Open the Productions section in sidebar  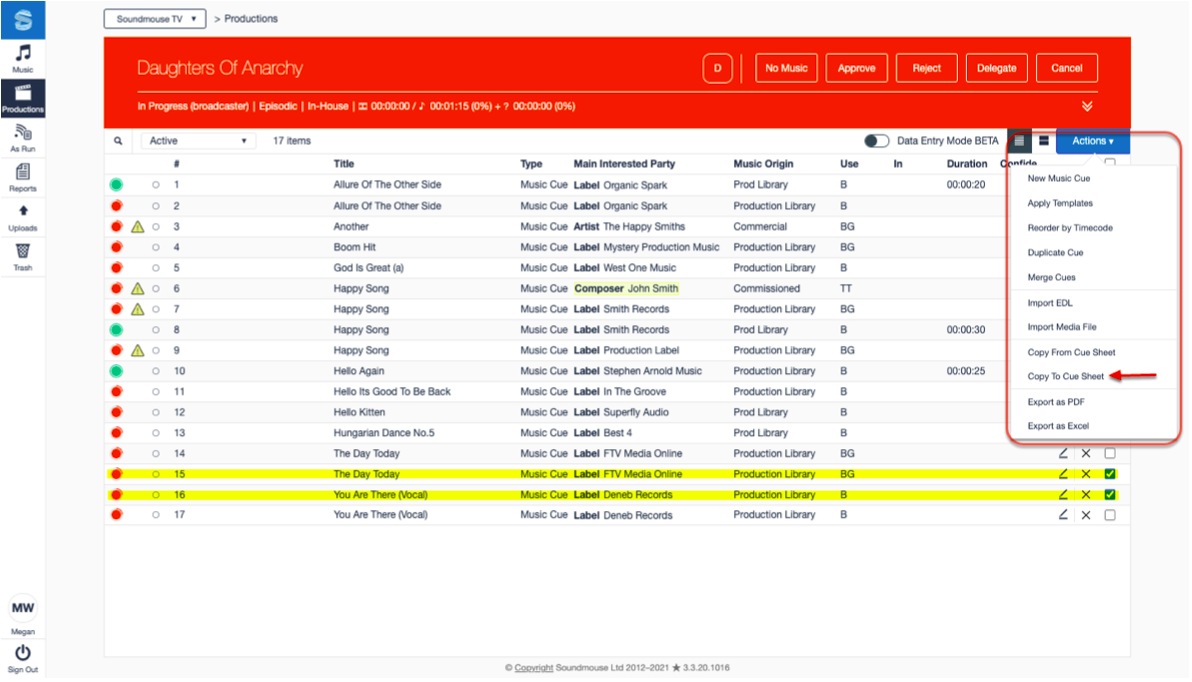[x=23, y=98]
